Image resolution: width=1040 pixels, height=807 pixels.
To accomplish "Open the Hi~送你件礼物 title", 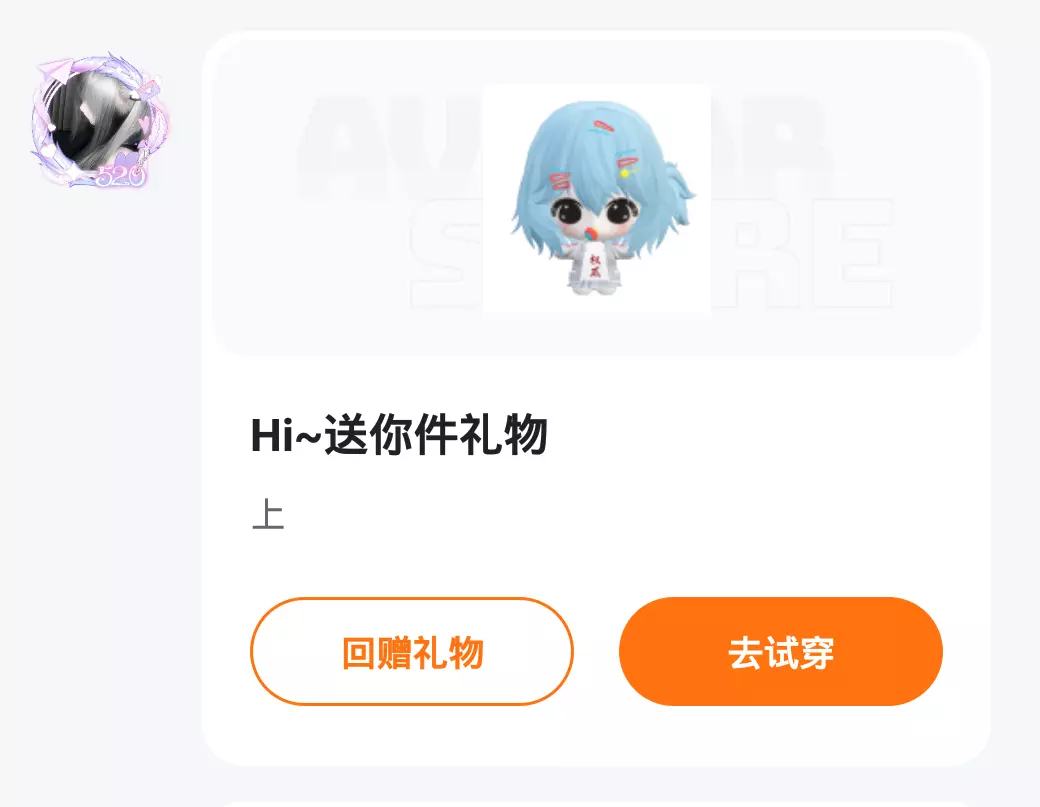I will point(399,435).
